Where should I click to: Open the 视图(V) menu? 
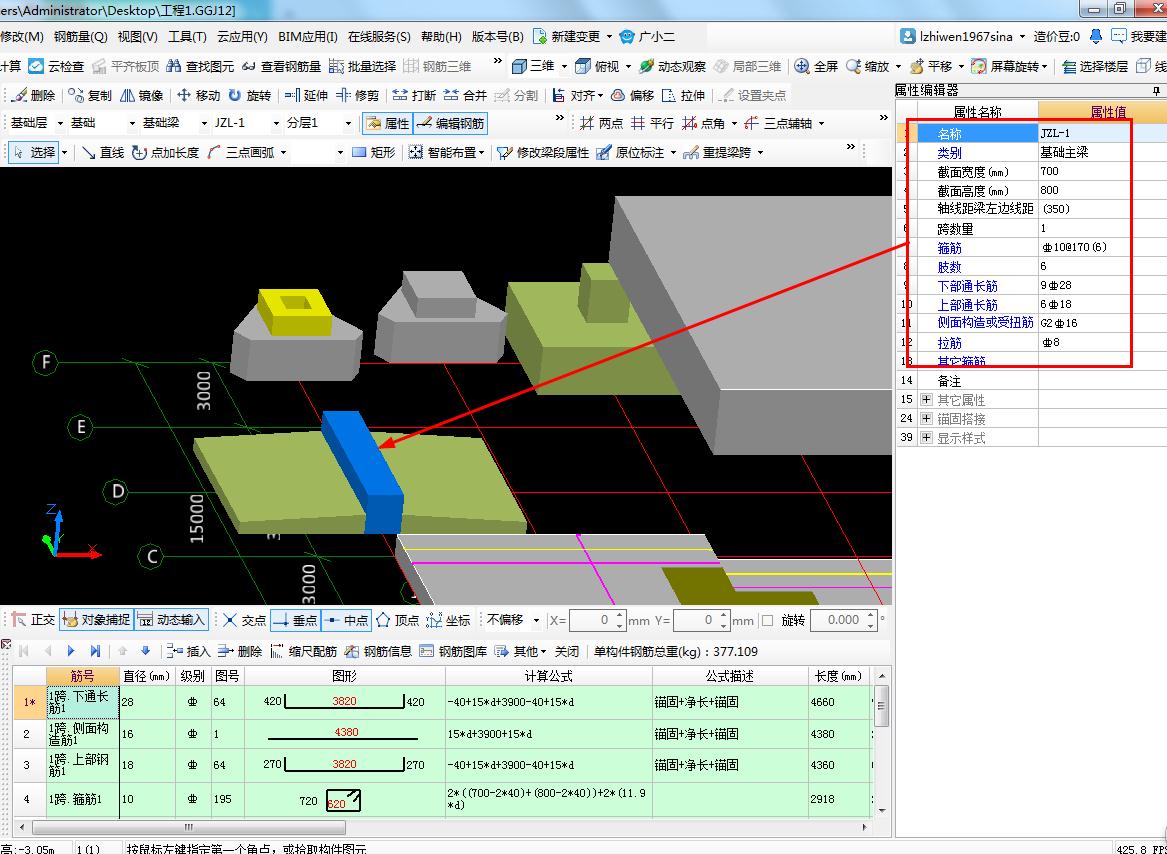pos(138,36)
